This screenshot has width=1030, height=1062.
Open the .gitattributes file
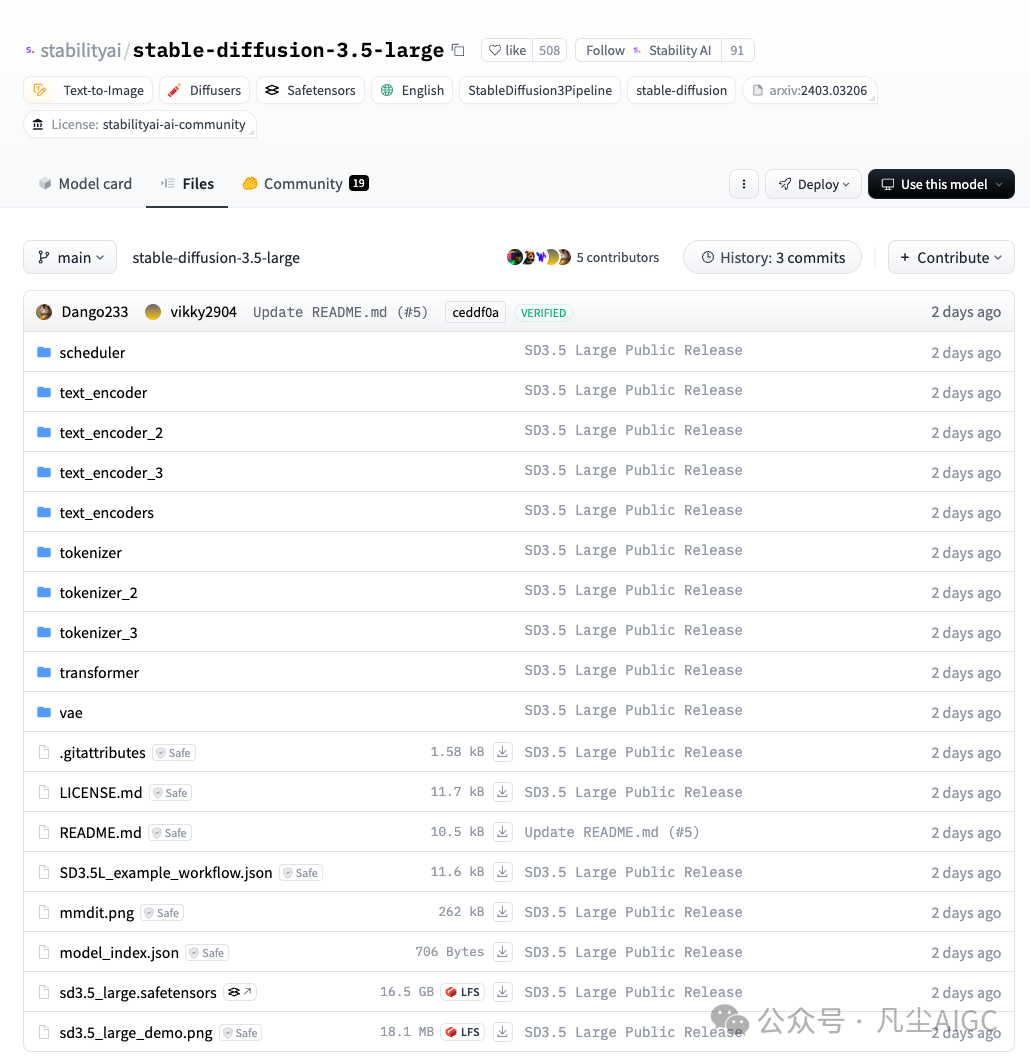click(102, 752)
